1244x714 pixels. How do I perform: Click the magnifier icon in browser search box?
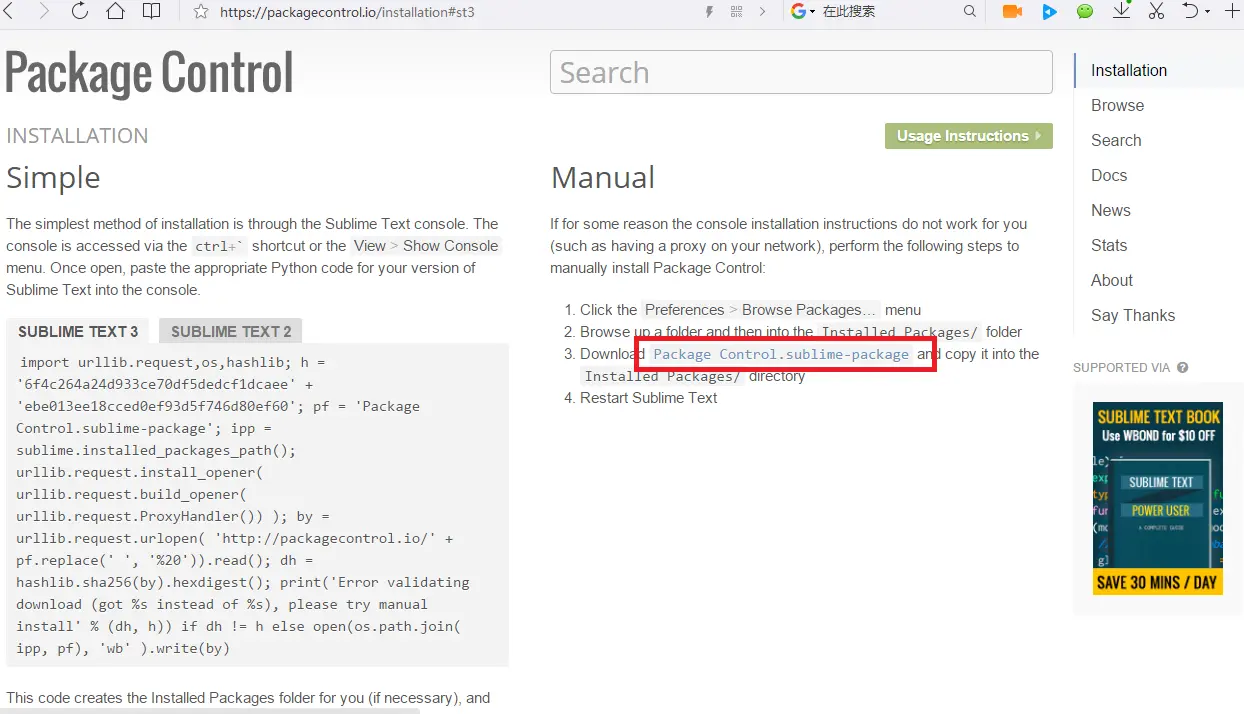pyautogui.click(x=969, y=12)
